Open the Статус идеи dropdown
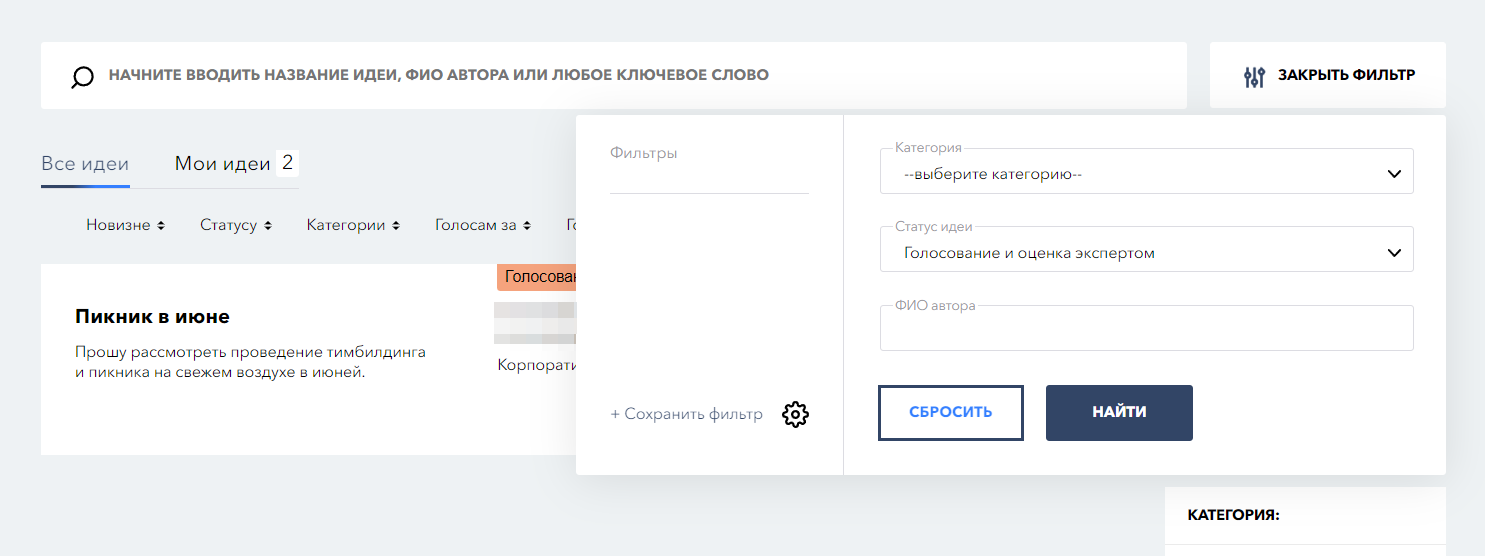 [1146, 253]
